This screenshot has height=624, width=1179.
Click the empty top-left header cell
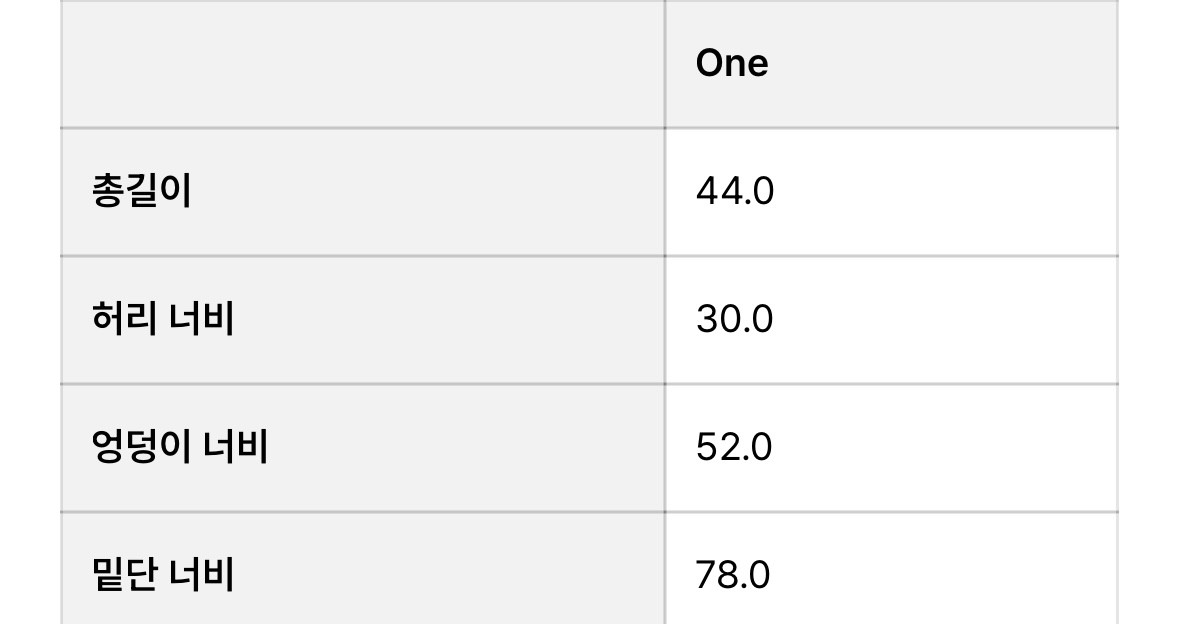362,64
